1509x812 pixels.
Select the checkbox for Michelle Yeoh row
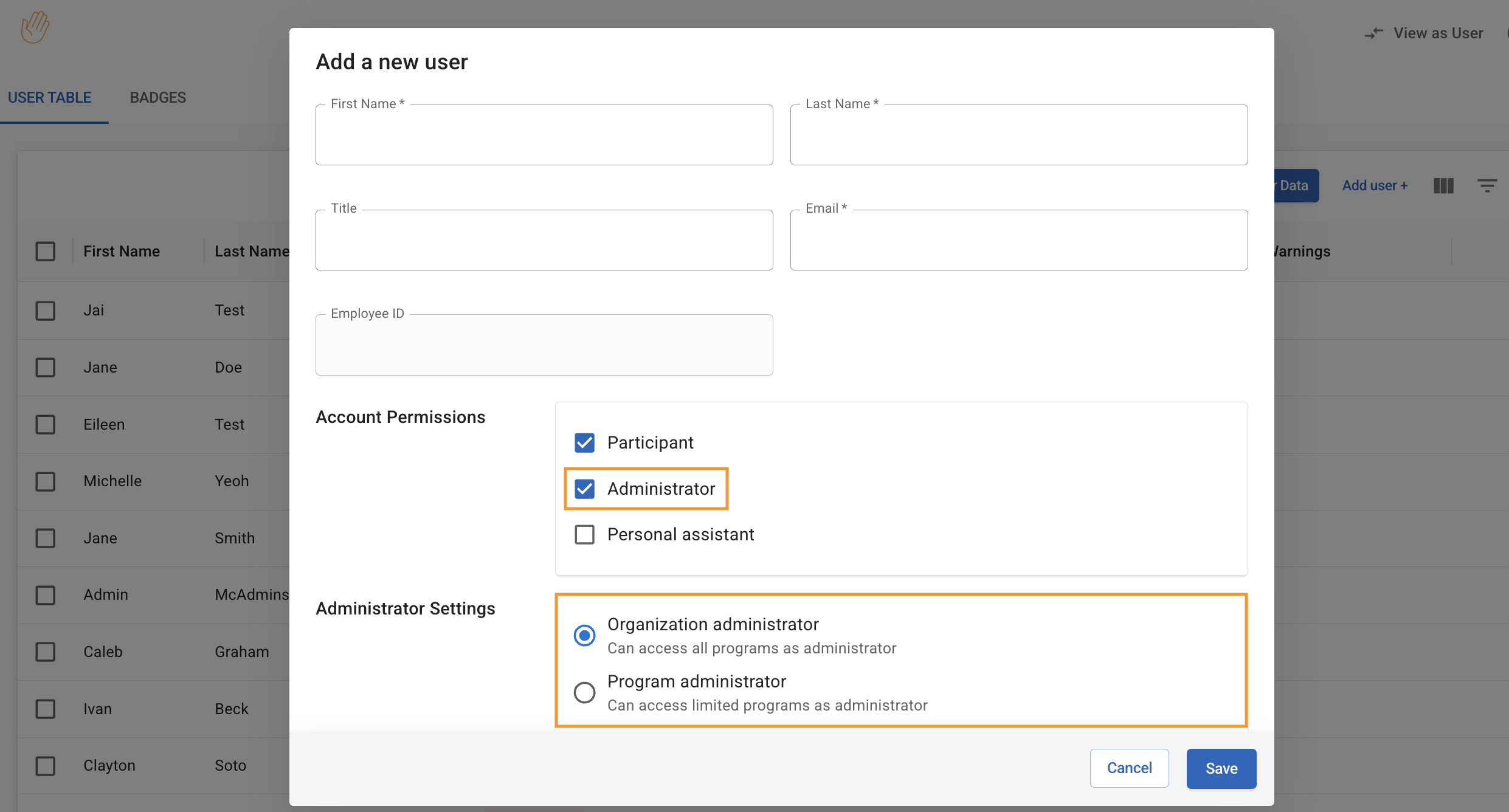(46, 481)
